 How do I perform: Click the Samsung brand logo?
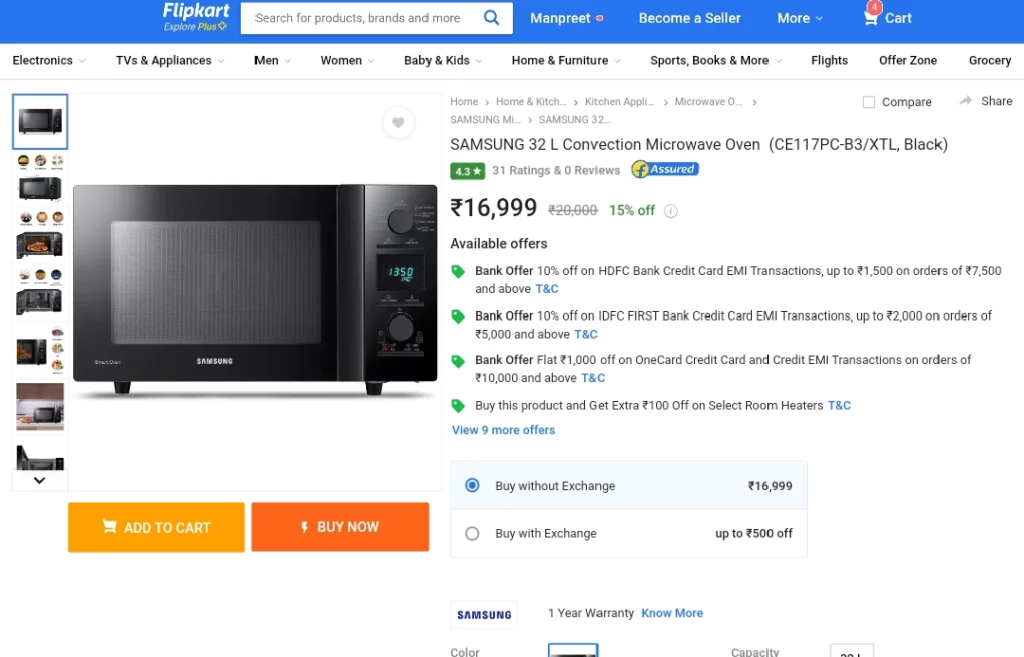484,614
